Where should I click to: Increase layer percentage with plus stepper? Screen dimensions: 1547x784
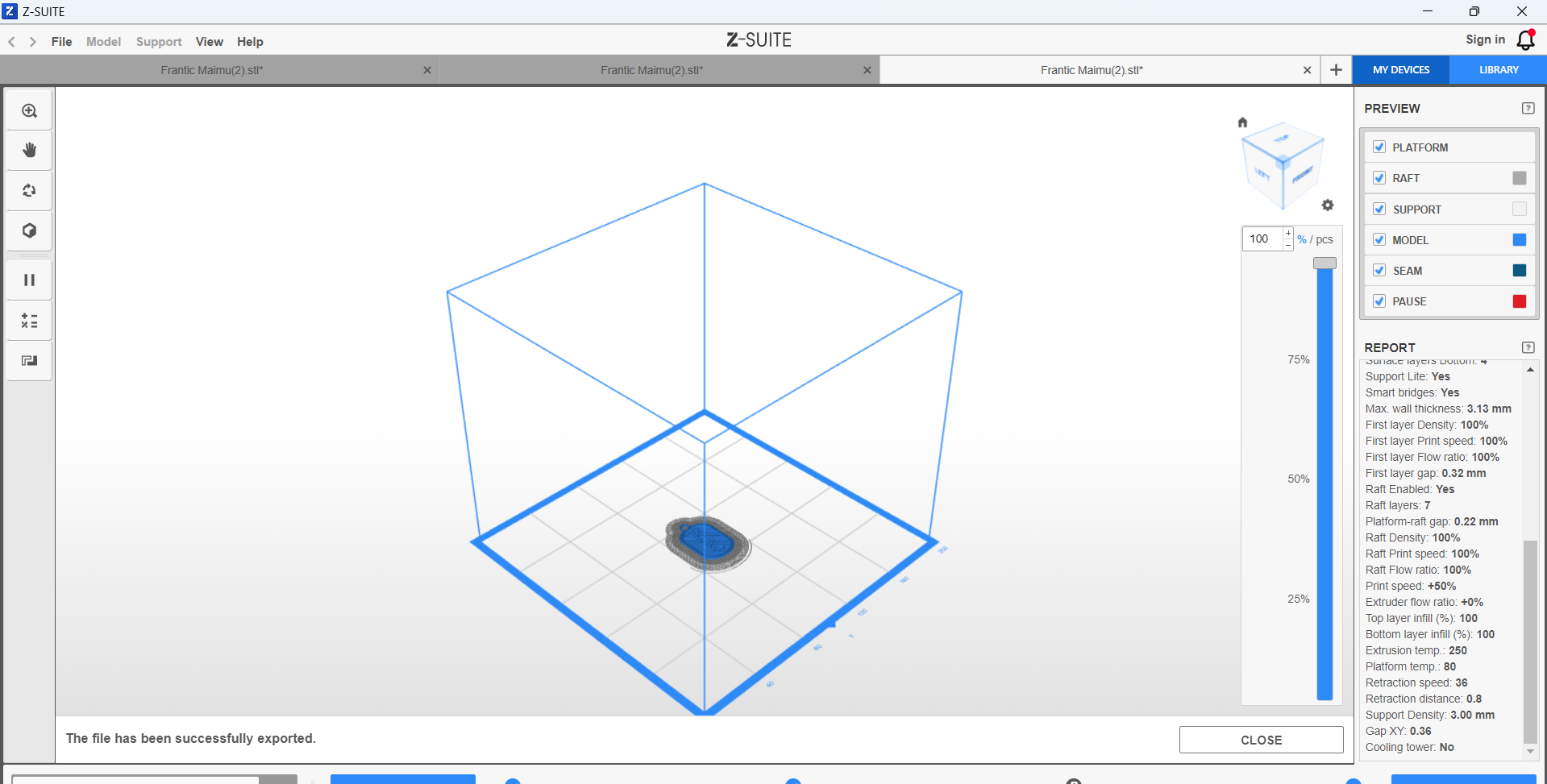click(1288, 234)
